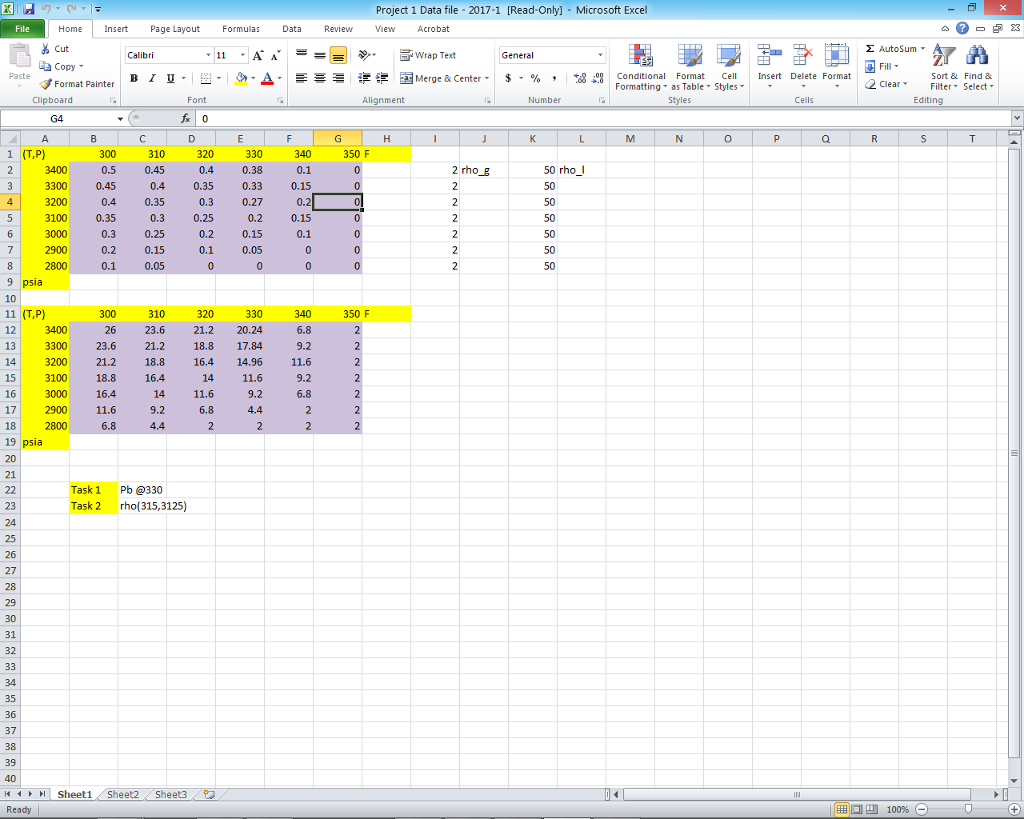Open the Number Format dropdown showing General
The width and height of the screenshot is (1024, 819).
coord(601,55)
